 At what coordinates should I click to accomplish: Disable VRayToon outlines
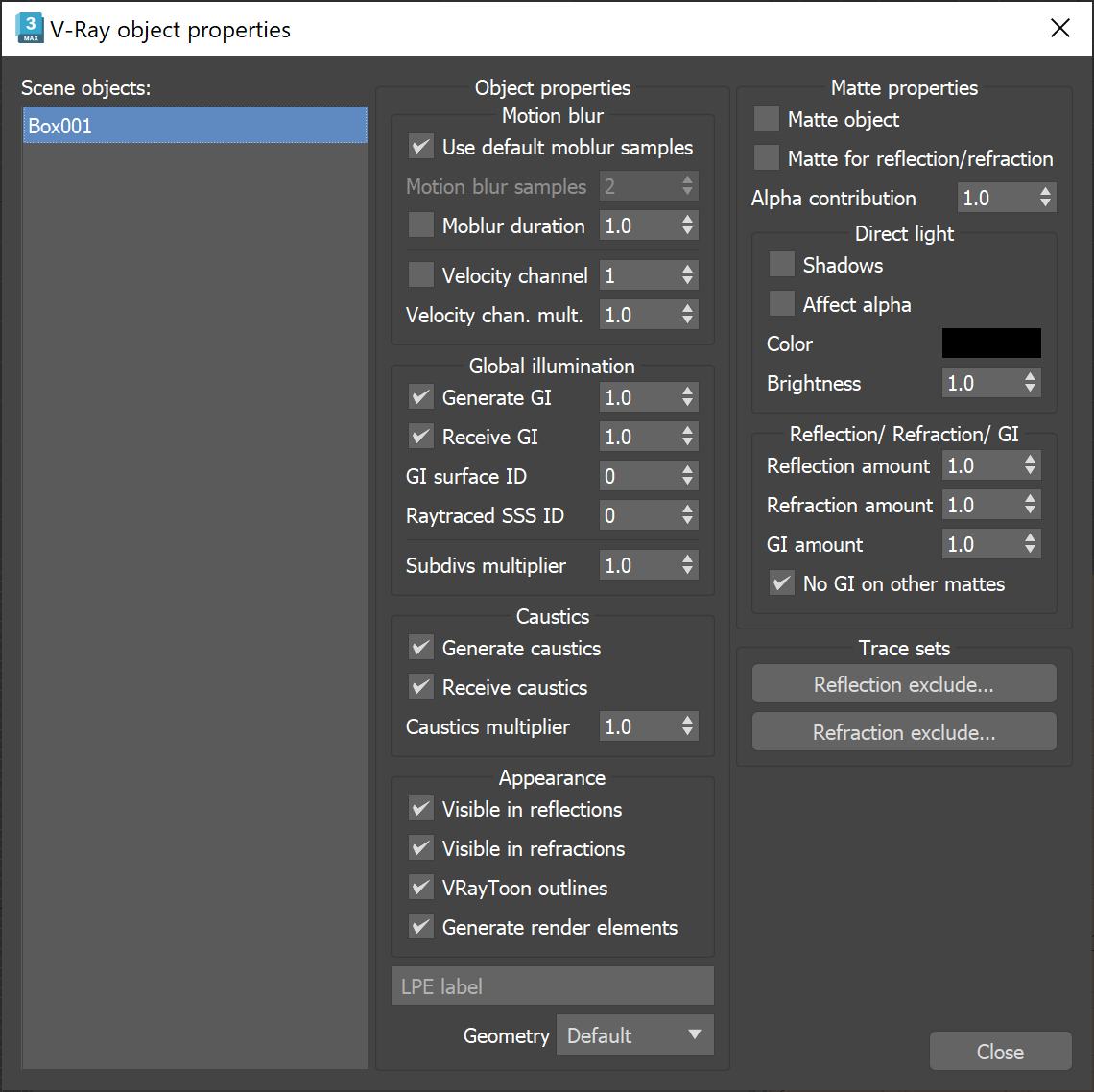click(420, 887)
